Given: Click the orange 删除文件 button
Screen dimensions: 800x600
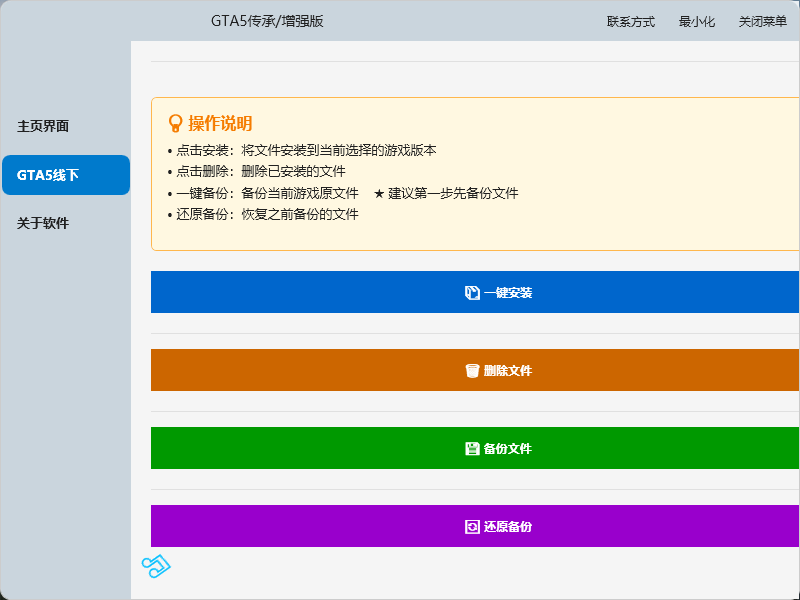Looking at the screenshot, I should pos(475,370).
